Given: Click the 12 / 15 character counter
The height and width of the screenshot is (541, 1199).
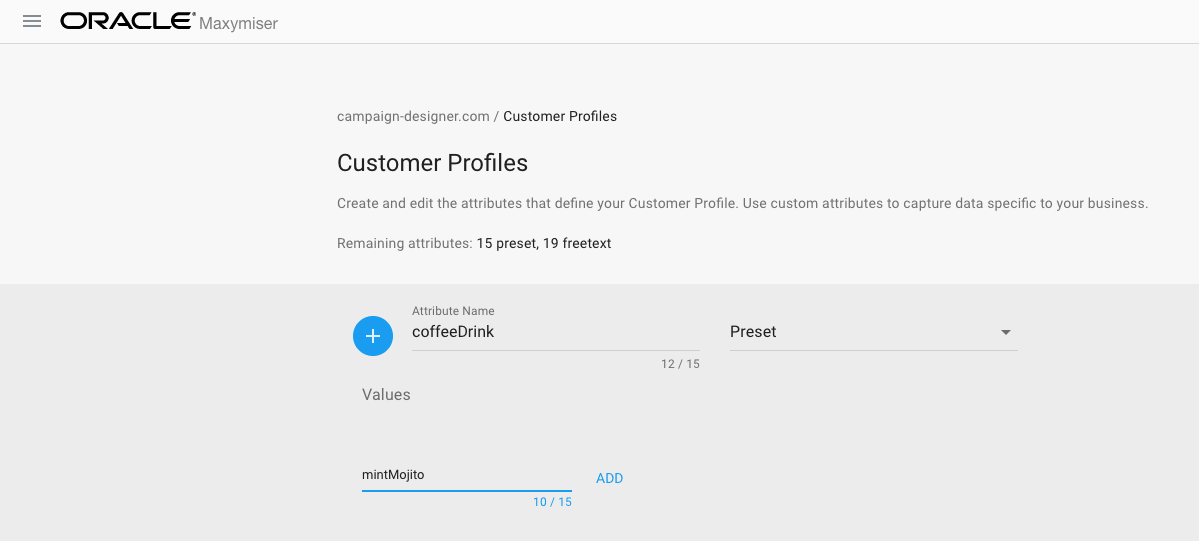Looking at the screenshot, I should coord(680,364).
